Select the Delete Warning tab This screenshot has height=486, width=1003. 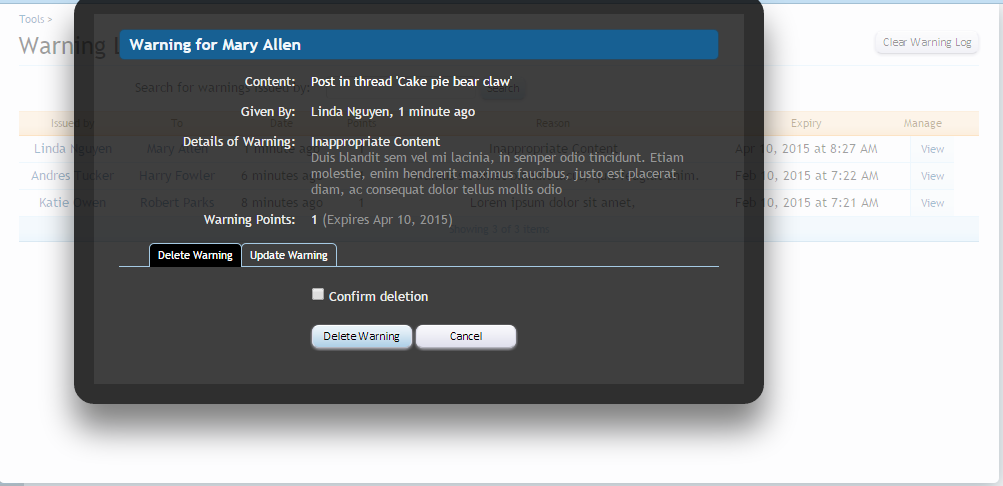point(195,255)
